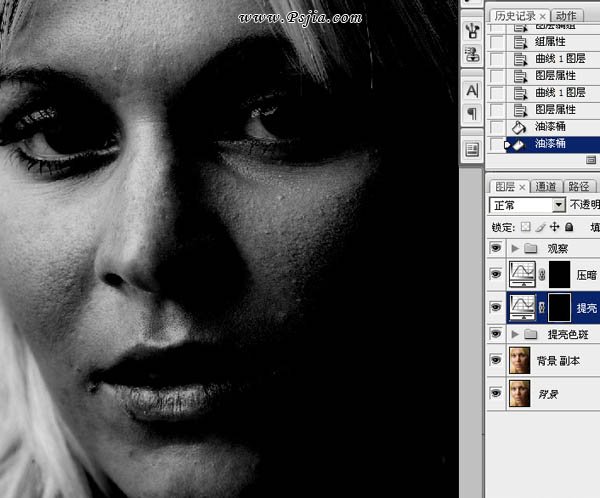Open the Brush Presets dock icon
600x498 pixels.
[x=472, y=31]
